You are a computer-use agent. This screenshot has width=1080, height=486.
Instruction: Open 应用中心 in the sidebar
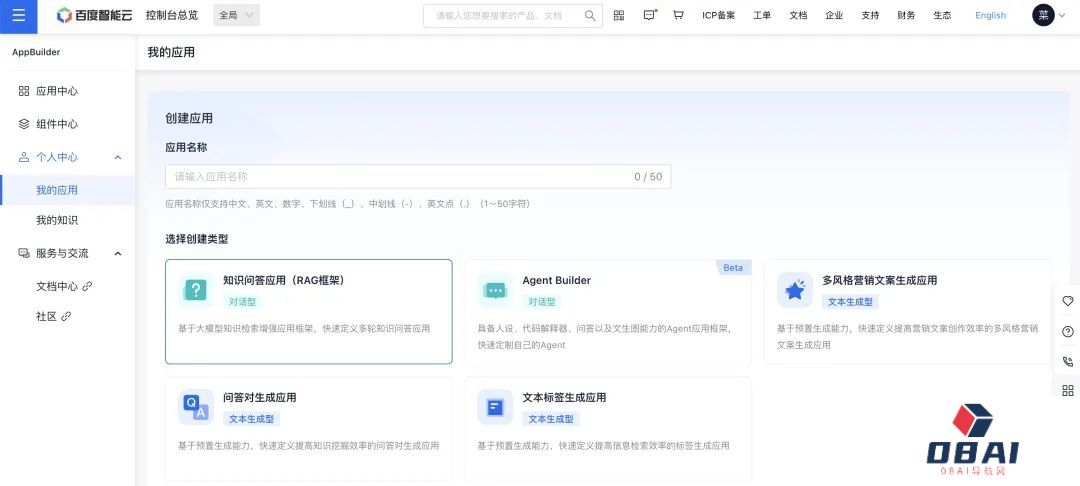point(56,91)
